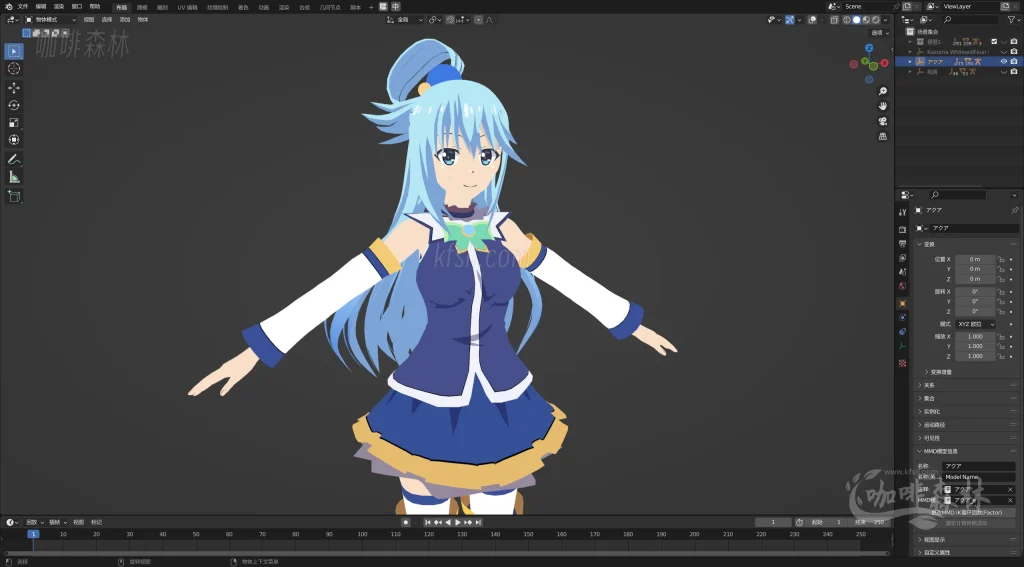The image size is (1024, 567).
Task: Toggle the camera view icon
Action: coord(882,122)
